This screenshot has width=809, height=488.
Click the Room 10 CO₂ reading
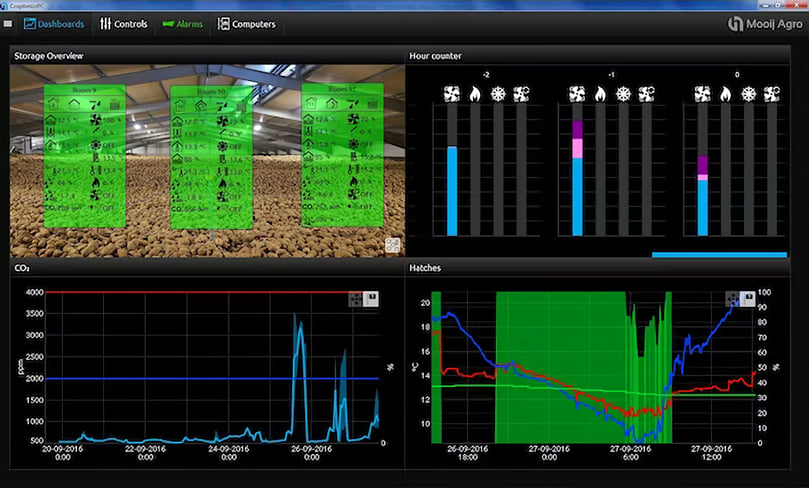[190, 209]
